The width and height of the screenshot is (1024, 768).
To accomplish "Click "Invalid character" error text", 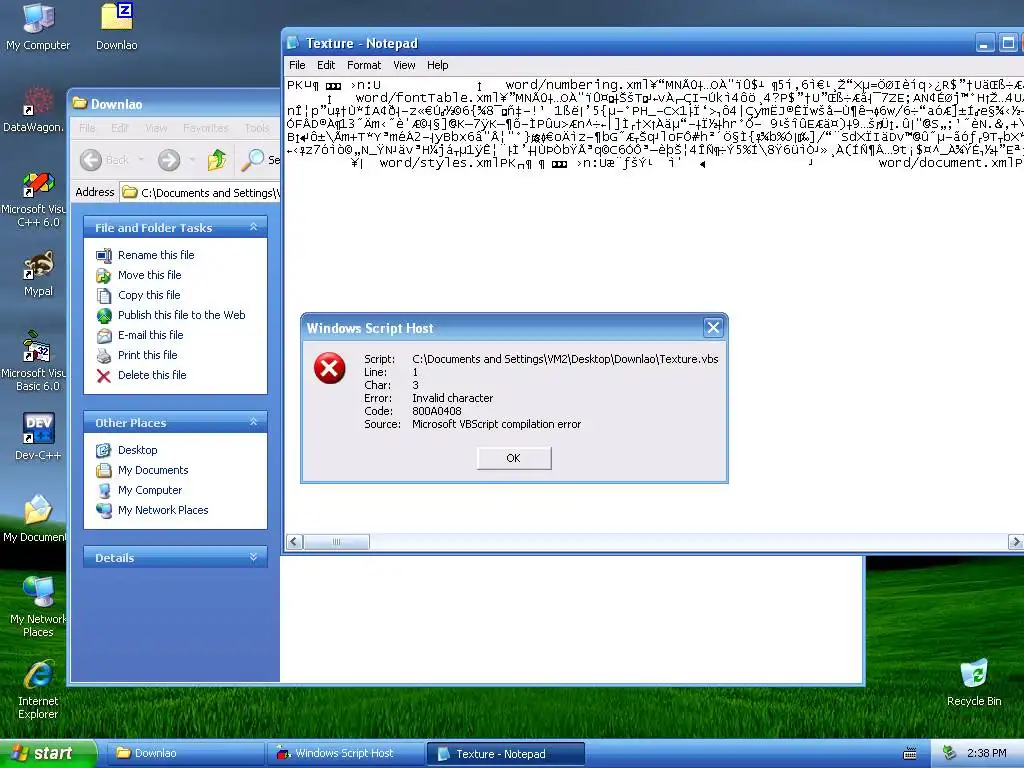I will (x=452, y=398).
